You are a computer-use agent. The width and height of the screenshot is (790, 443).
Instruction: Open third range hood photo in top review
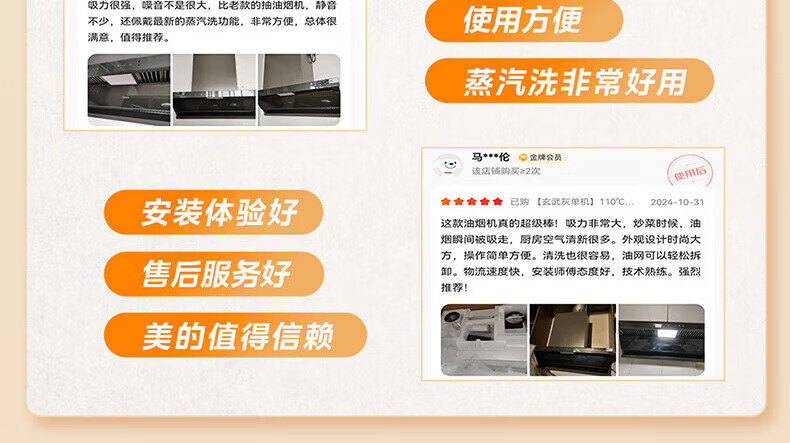point(299,90)
